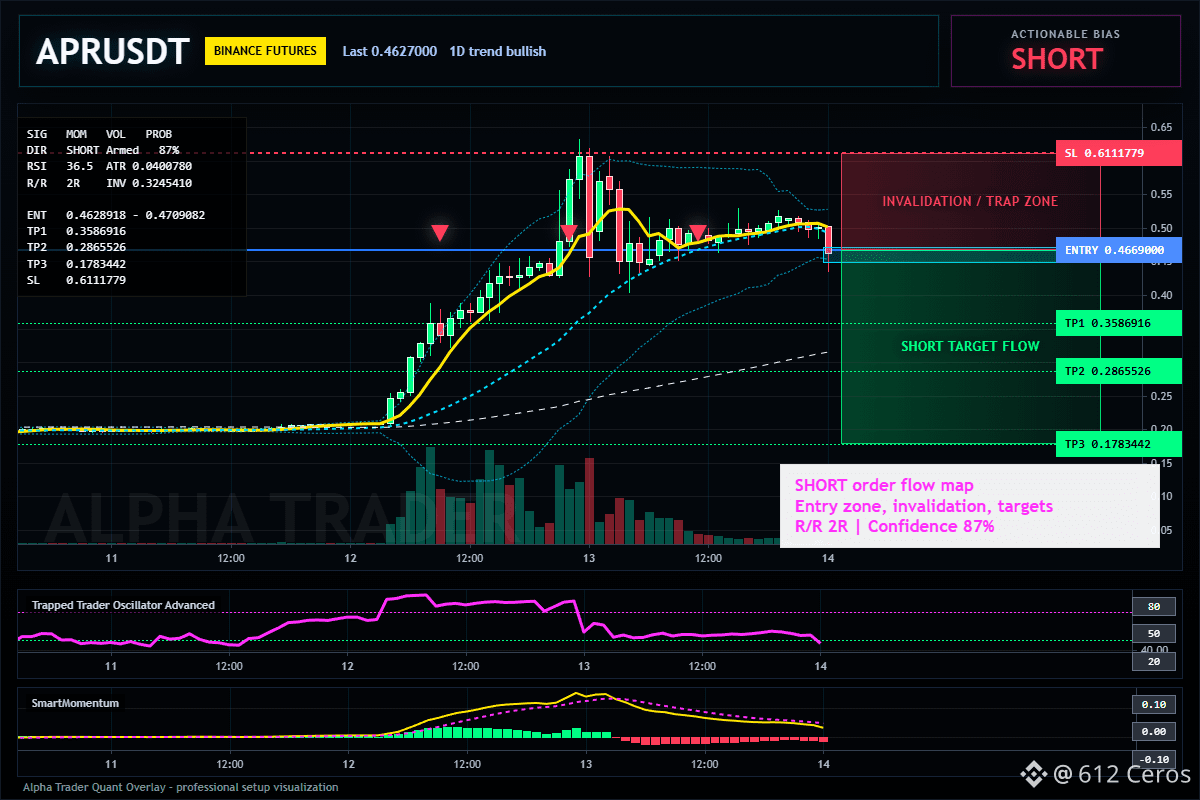Click the Alpha Trader Quant Overlay footer text
Viewport: 1200px width, 800px height.
(x=180, y=787)
